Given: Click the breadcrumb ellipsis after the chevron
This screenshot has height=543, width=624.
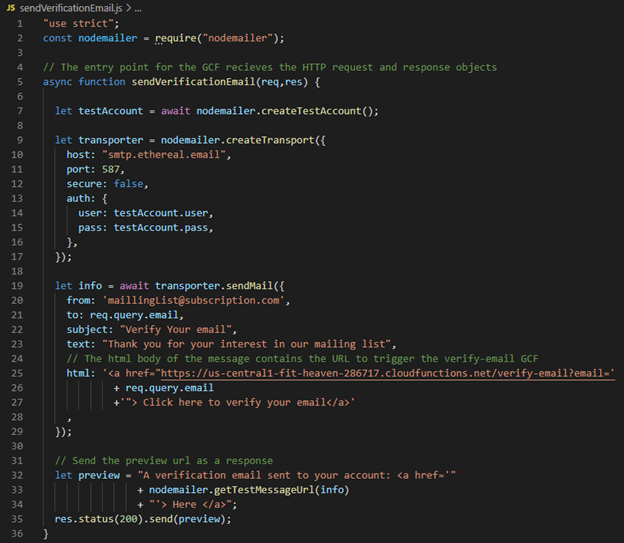Looking at the screenshot, I should click(138, 8).
